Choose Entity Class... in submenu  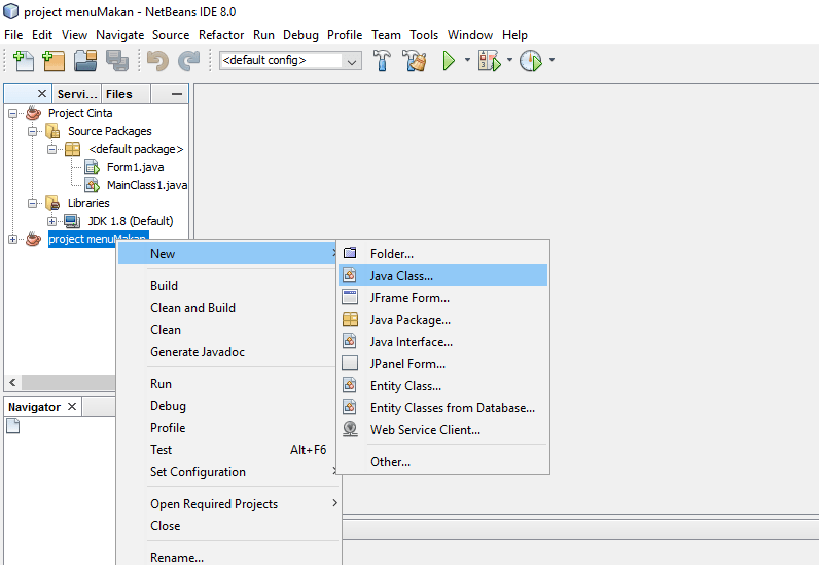click(443, 385)
